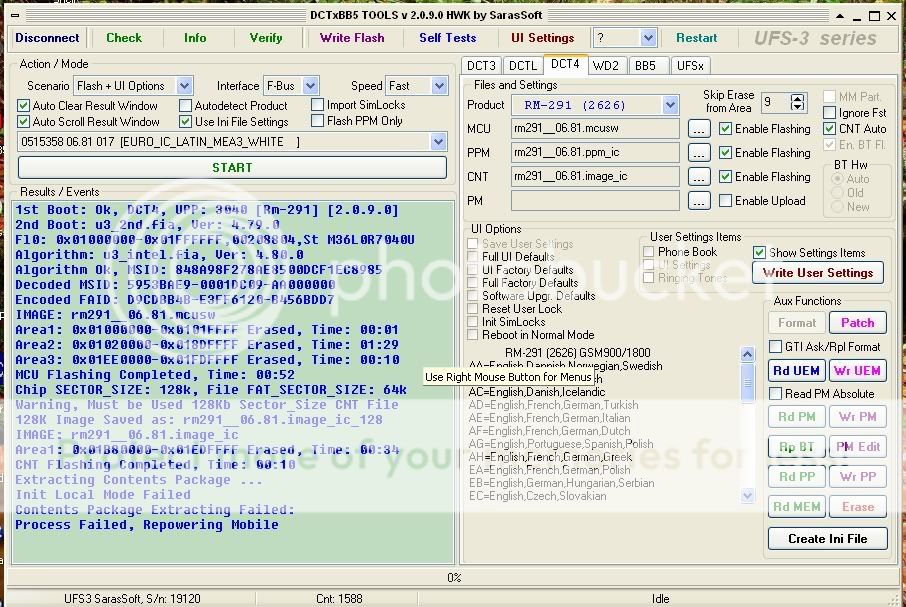Click the Patch aux function button
Screen dimensions: 906x607
coord(857,323)
